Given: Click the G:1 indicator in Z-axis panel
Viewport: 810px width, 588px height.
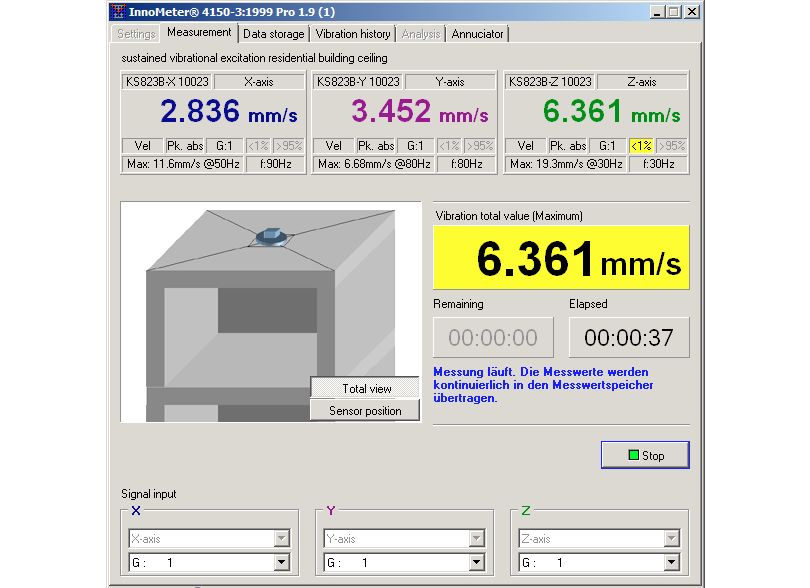Looking at the screenshot, I should (607, 146).
